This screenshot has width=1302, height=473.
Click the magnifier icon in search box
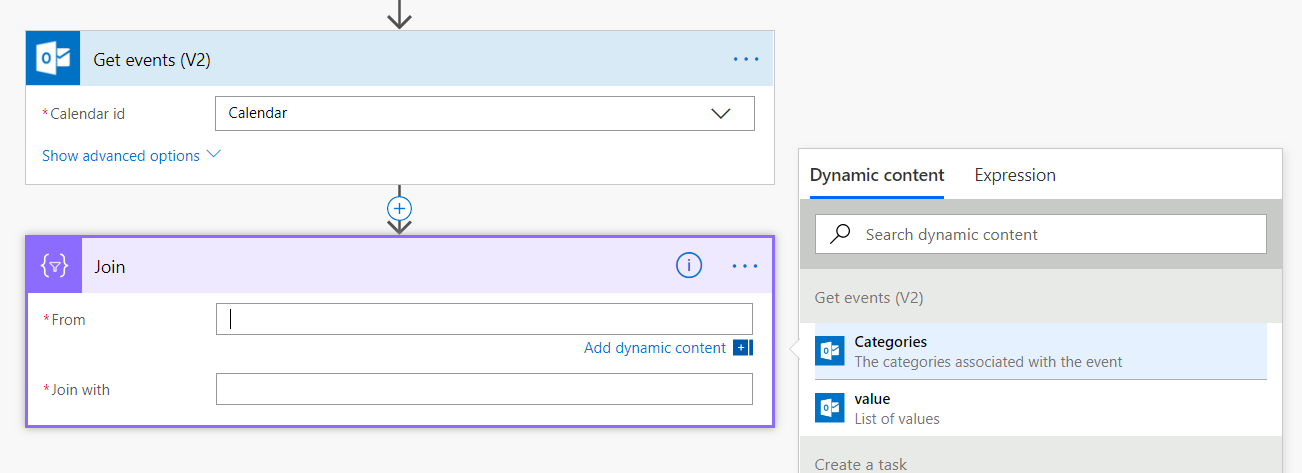click(x=841, y=234)
